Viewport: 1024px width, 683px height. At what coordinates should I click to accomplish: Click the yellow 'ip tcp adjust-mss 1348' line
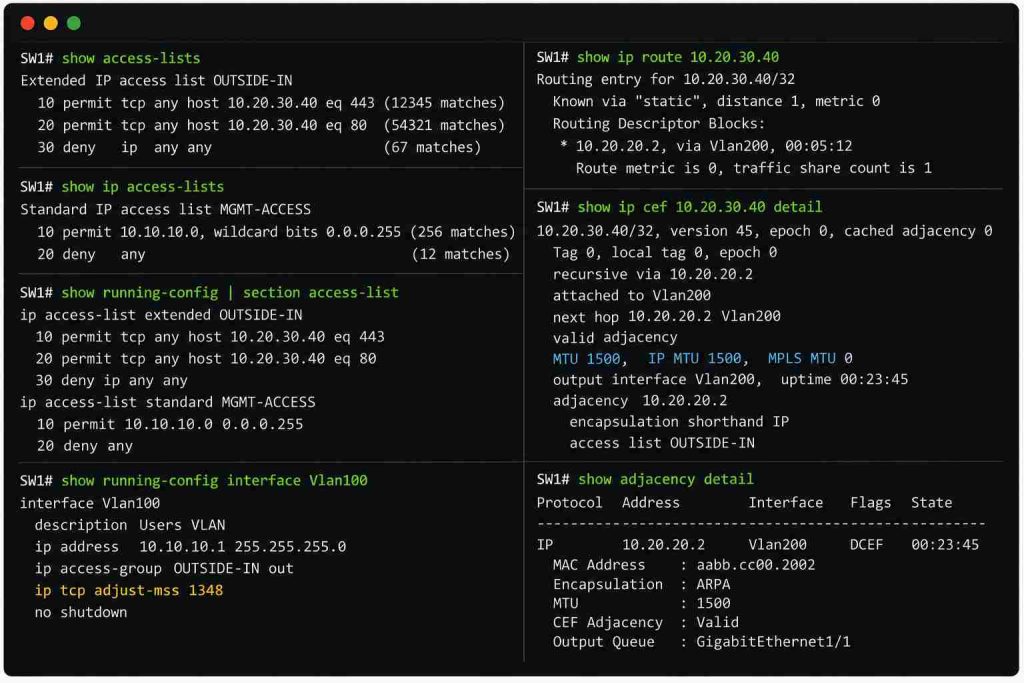click(129, 590)
